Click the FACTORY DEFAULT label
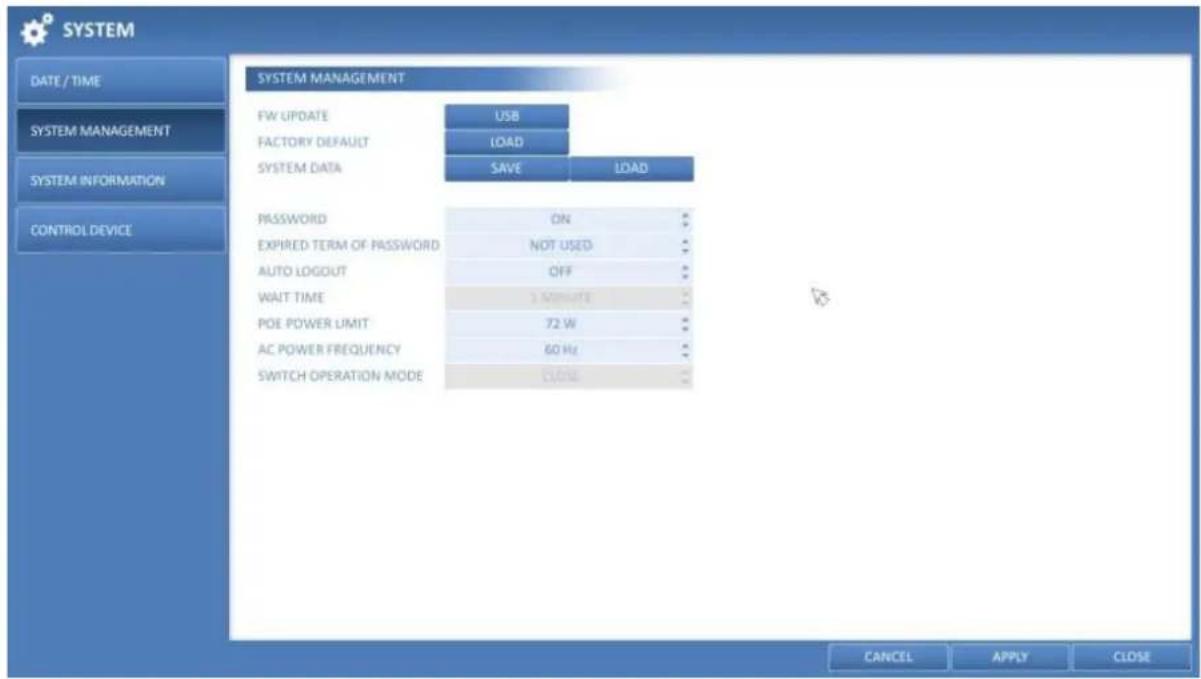Viewport: 1201px width, 679px height. coord(313,143)
